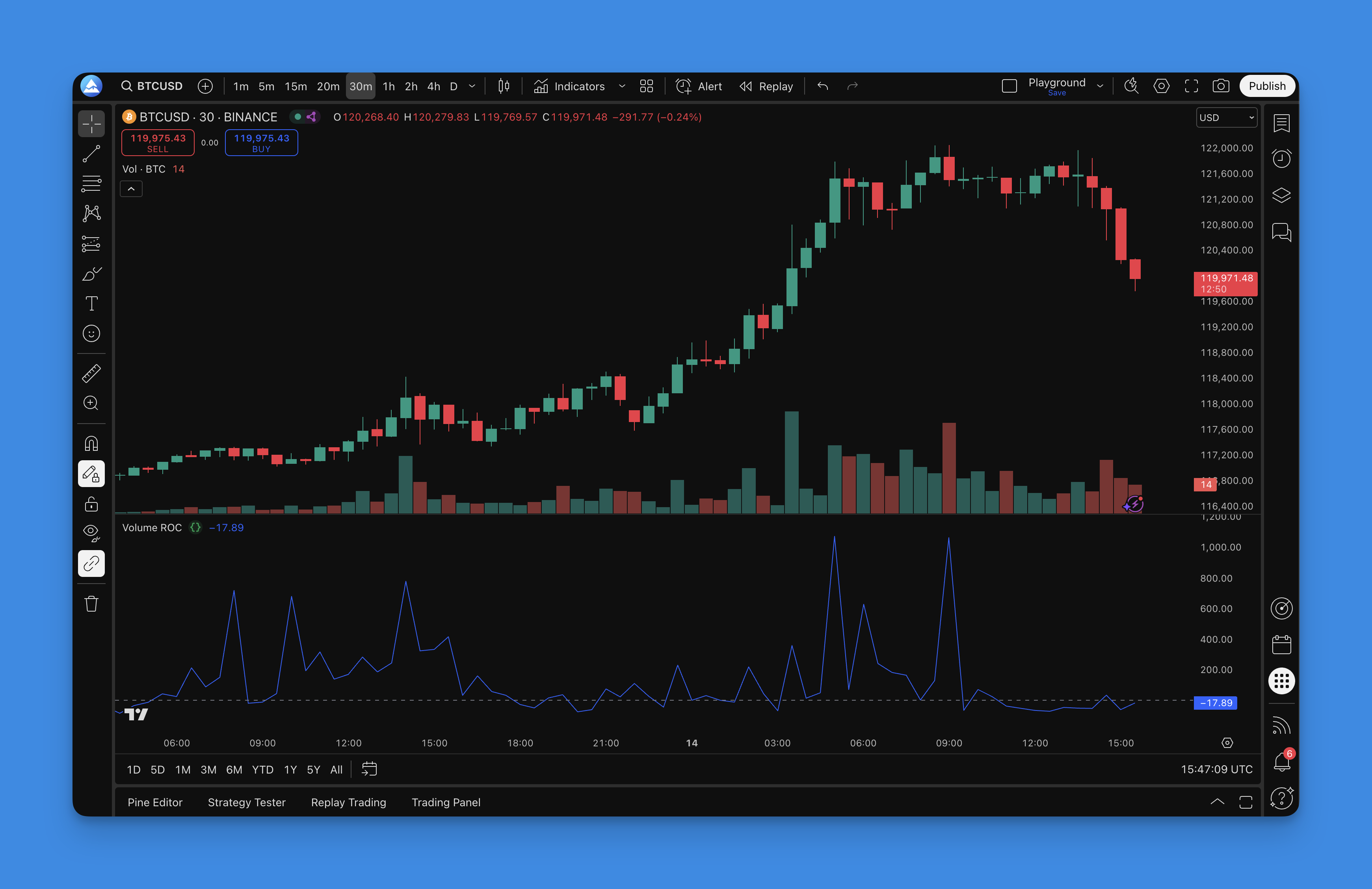The height and width of the screenshot is (889, 1372).
Task: Click the BUY price button
Action: click(261, 142)
